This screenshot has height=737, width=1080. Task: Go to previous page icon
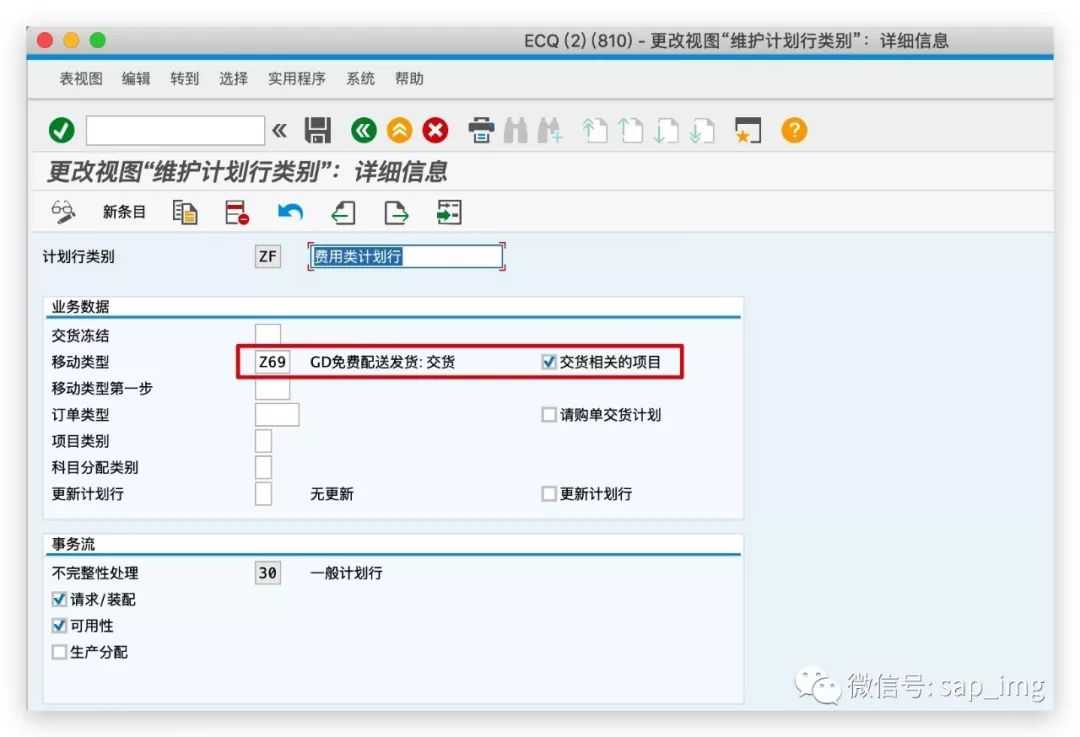630,130
